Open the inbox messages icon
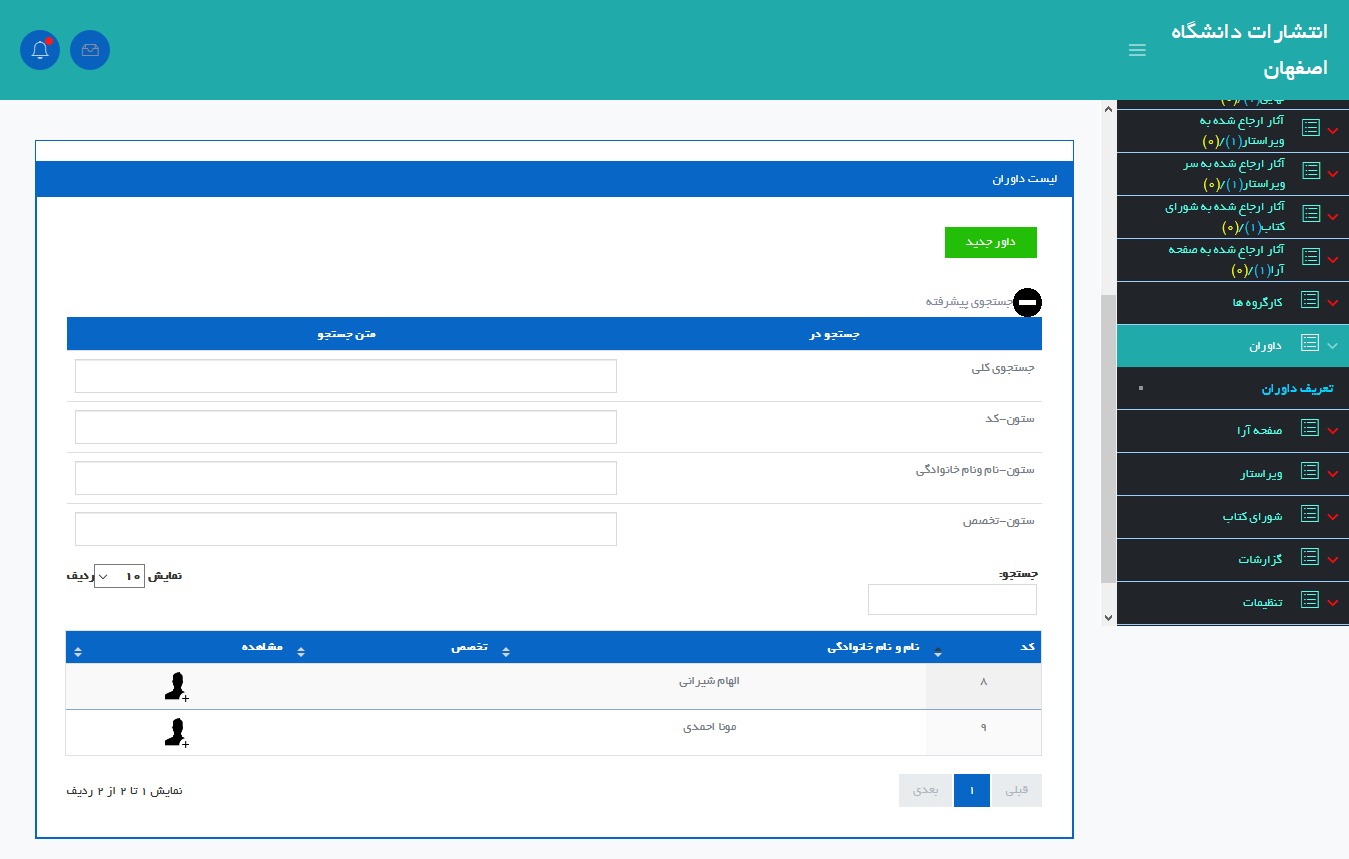1349x859 pixels. 90,50
